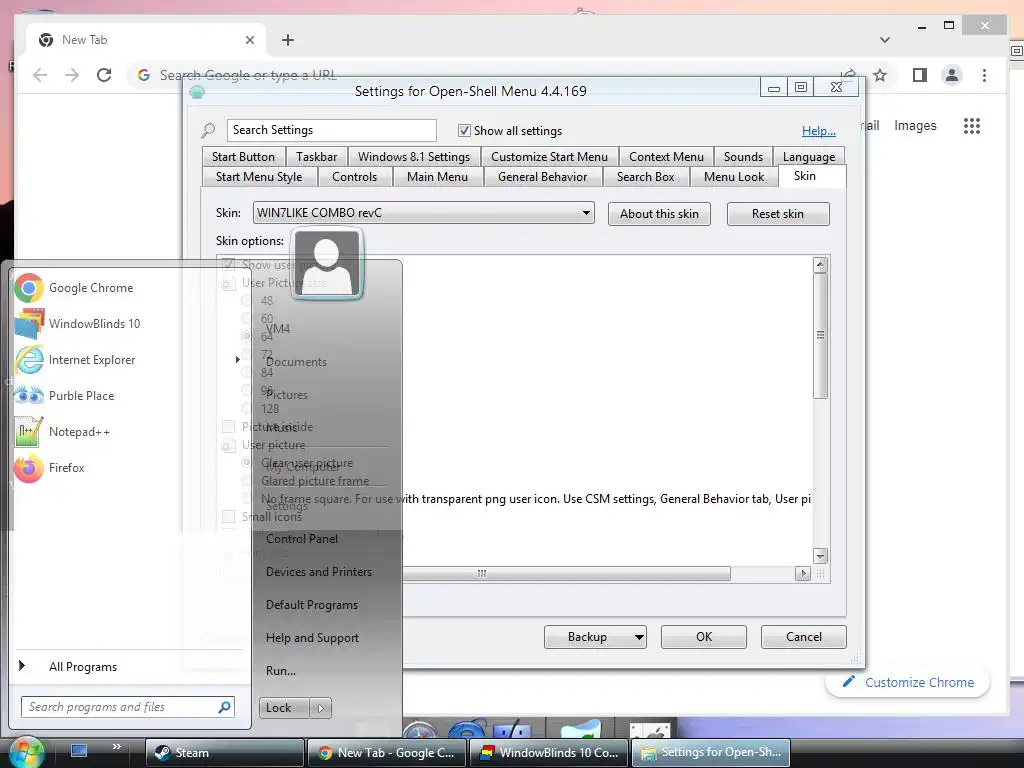Screen dimensions: 1024x768
Task: Toggle Picture inside checkbox
Action: [229, 426]
